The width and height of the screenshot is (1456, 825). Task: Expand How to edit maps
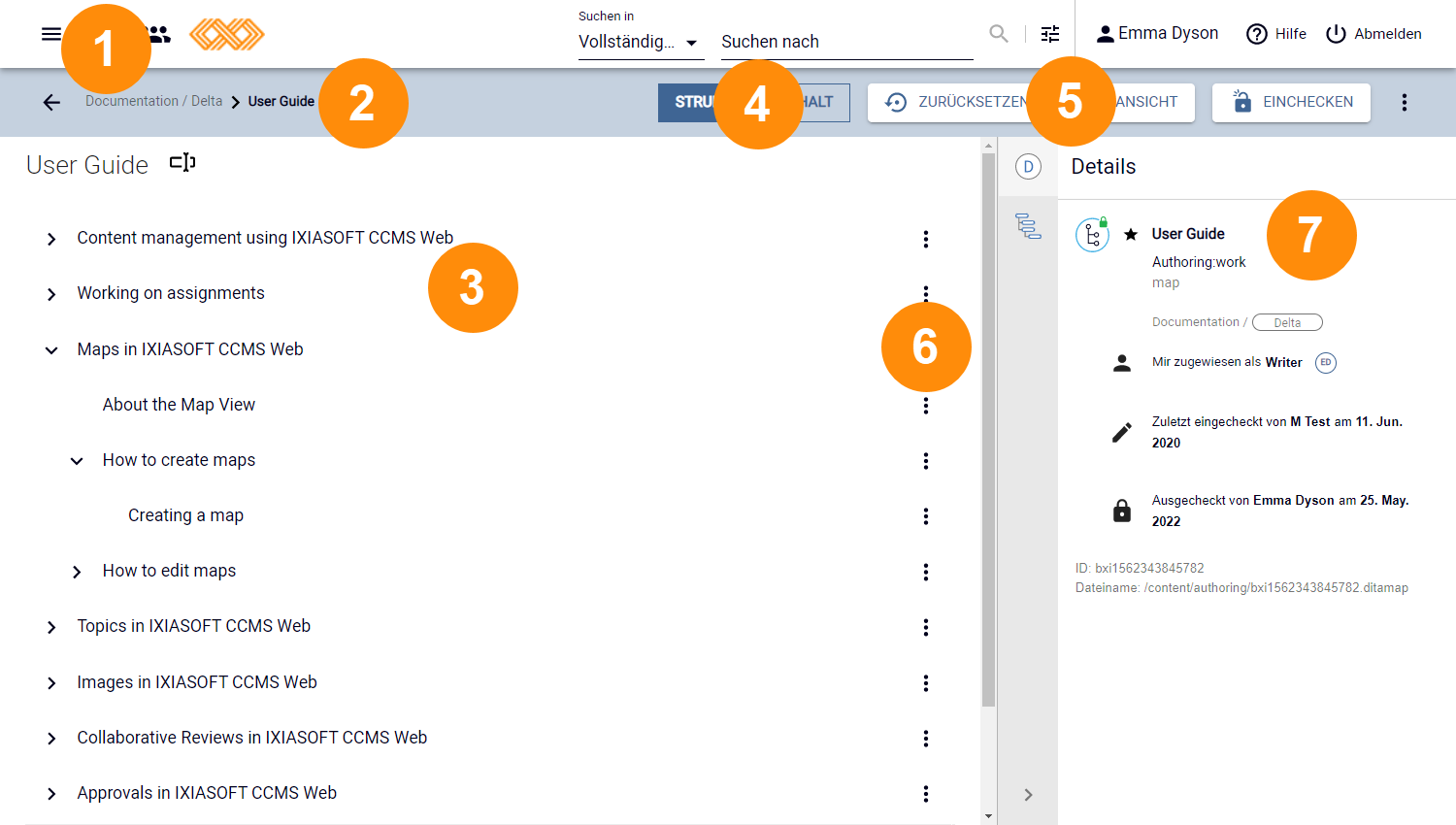77,572
